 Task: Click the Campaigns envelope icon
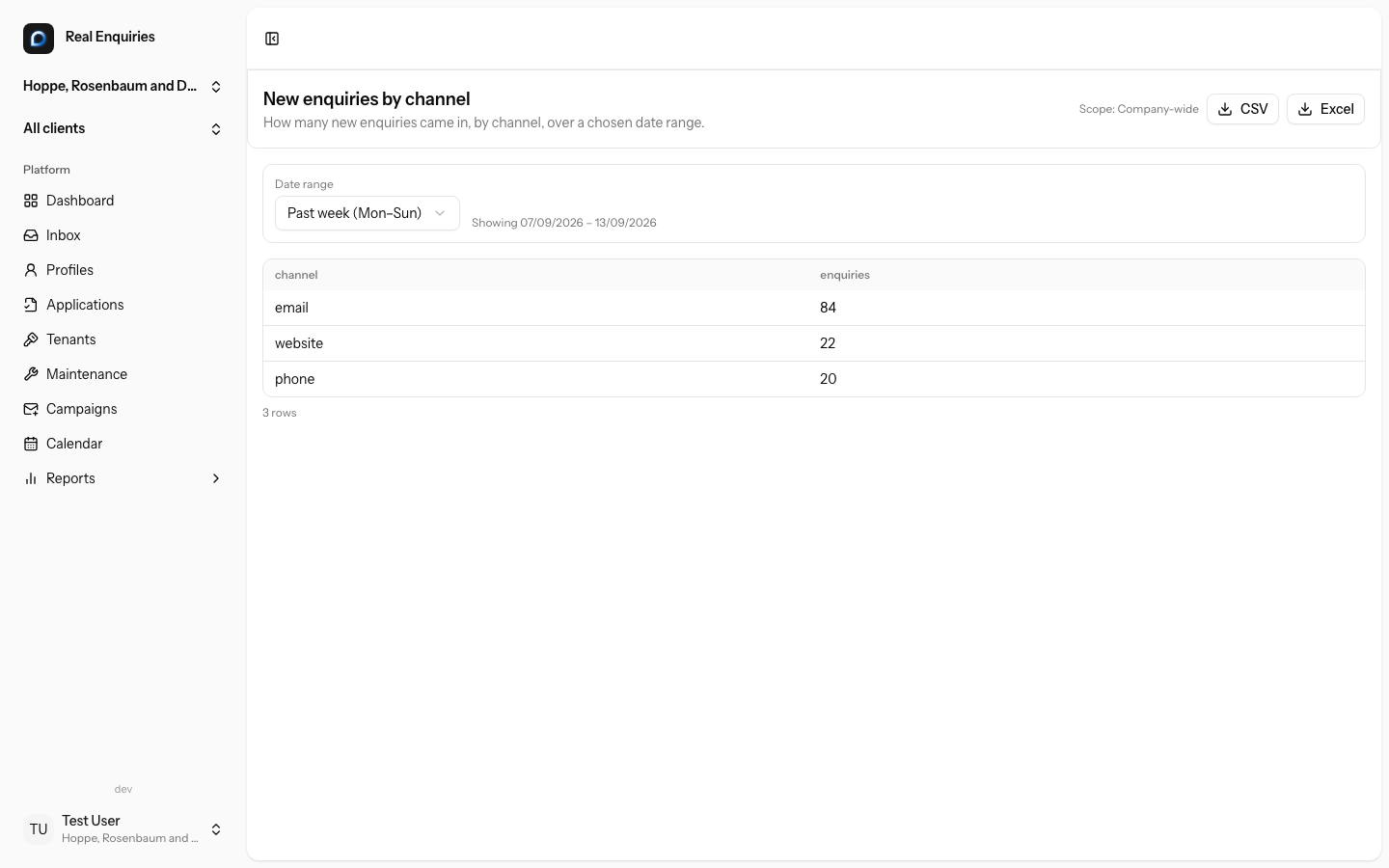coord(31,409)
